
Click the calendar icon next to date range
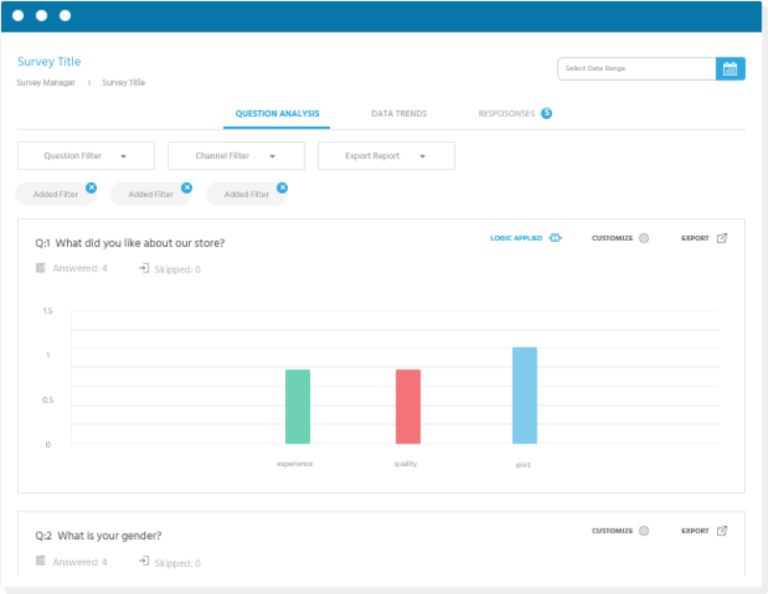[730, 69]
